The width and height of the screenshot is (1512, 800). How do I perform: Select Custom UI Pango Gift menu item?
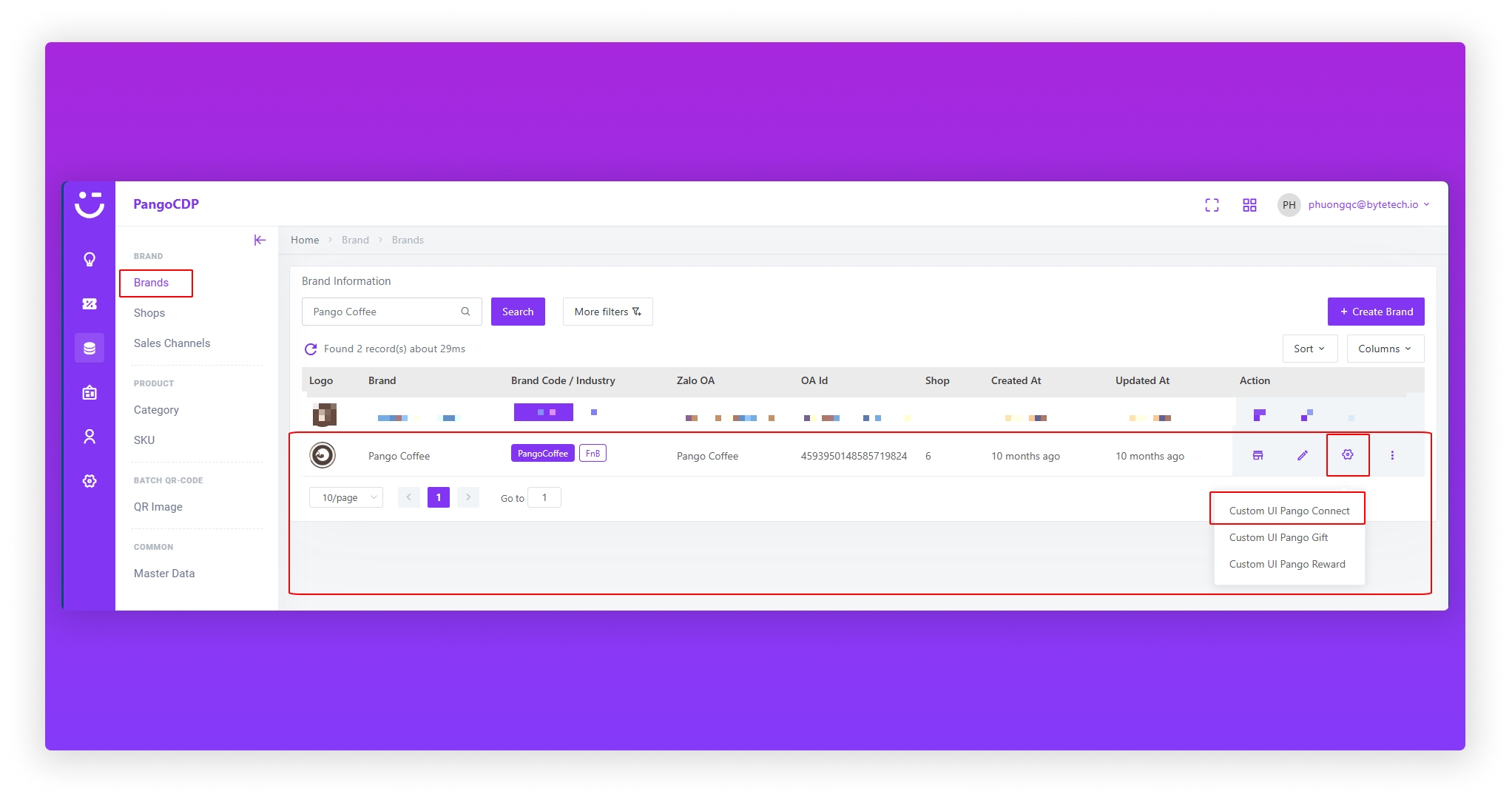tap(1278, 537)
